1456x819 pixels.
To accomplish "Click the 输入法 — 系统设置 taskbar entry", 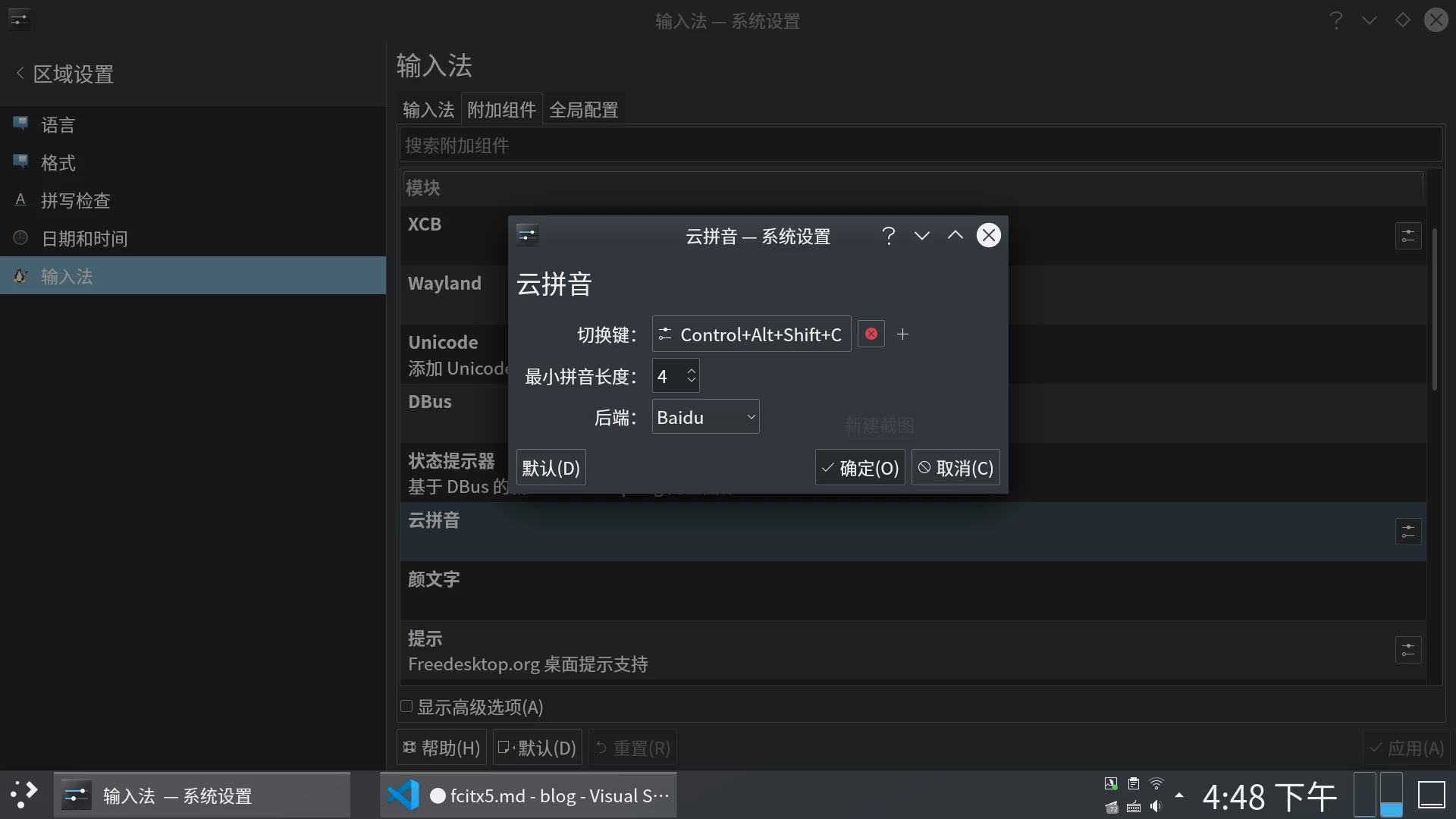I will click(202, 795).
